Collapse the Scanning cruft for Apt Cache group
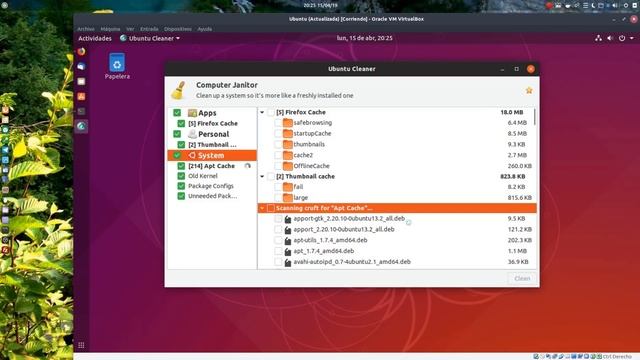640x360 pixels. click(x=262, y=208)
